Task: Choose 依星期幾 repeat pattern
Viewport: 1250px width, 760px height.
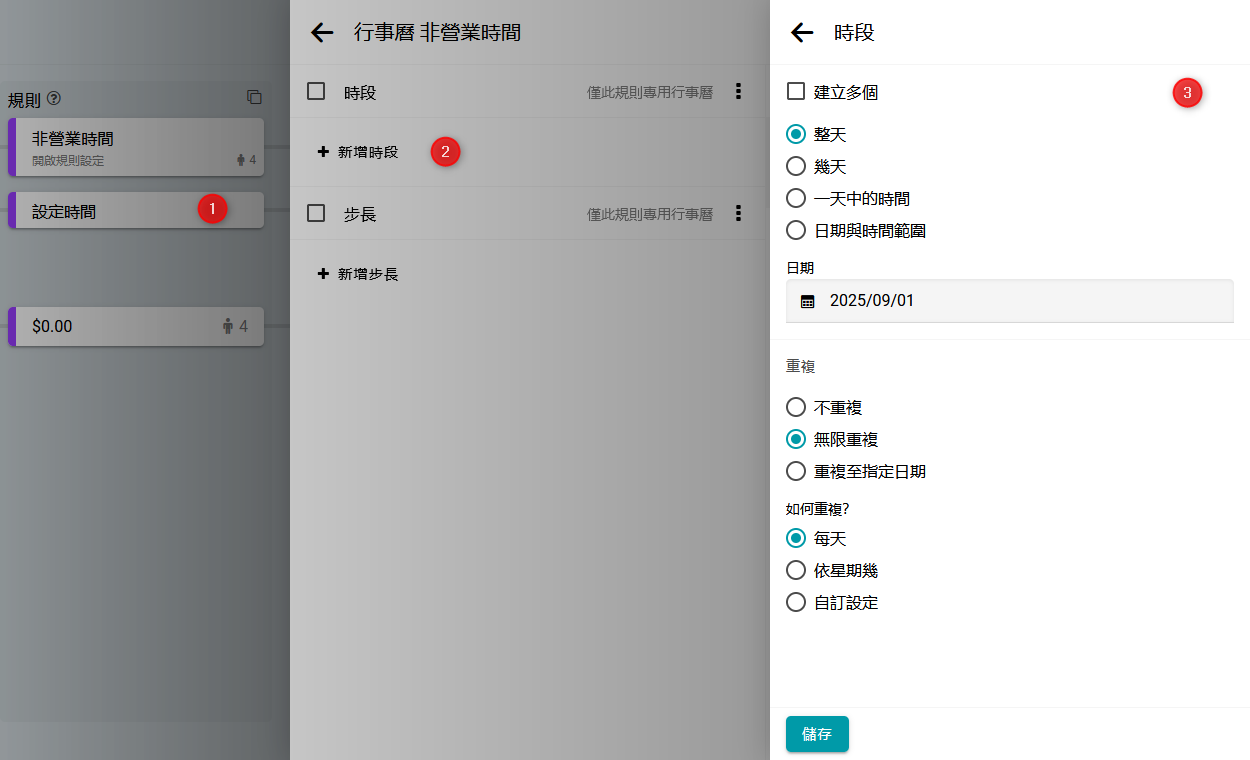Action: (796, 570)
